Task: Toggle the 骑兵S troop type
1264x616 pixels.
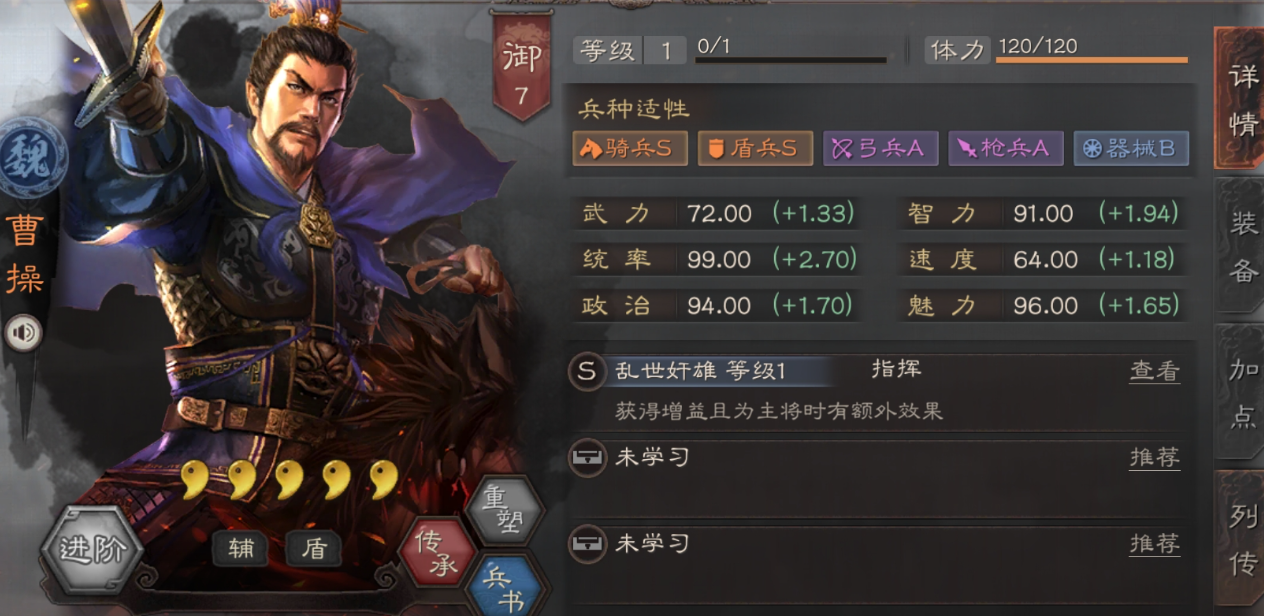Action: pos(629,149)
